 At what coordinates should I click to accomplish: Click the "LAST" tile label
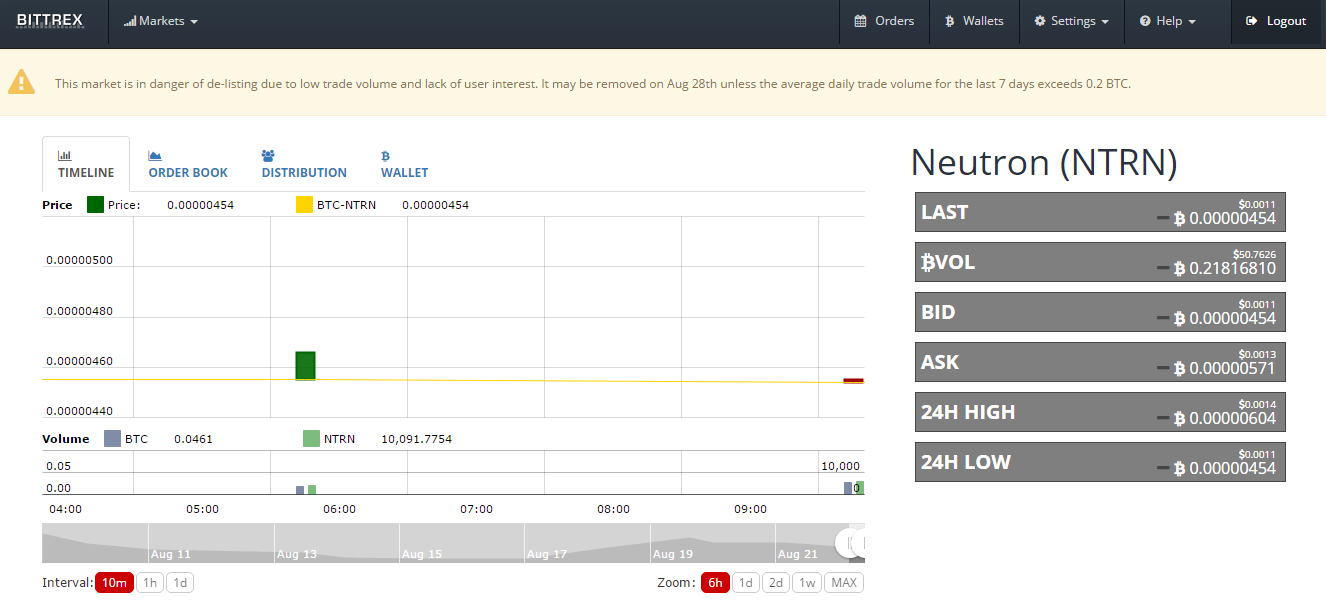tap(944, 212)
